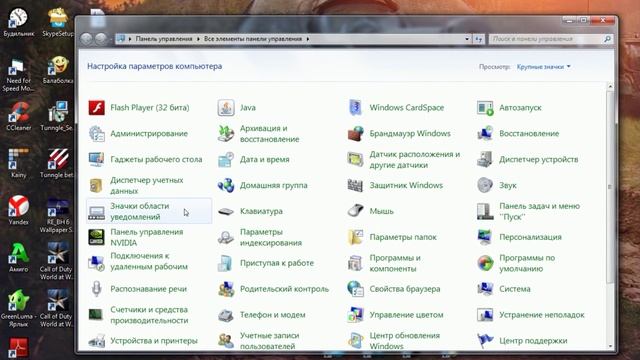This screenshot has height=360, width=640.
Task: Expand the arrow after Все элементы панели управления
Action: click(x=308, y=39)
